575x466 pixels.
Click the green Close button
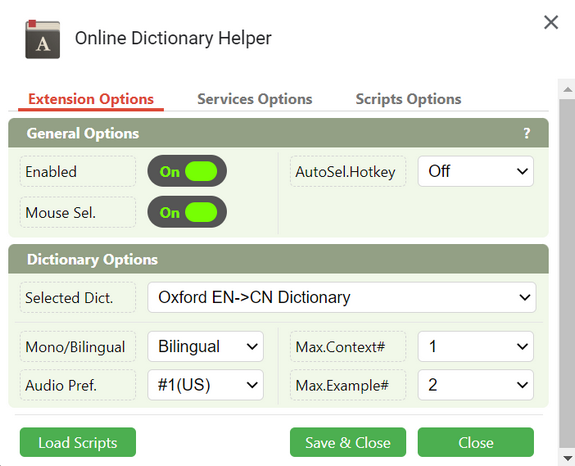pyautogui.click(x=476, y=442)
